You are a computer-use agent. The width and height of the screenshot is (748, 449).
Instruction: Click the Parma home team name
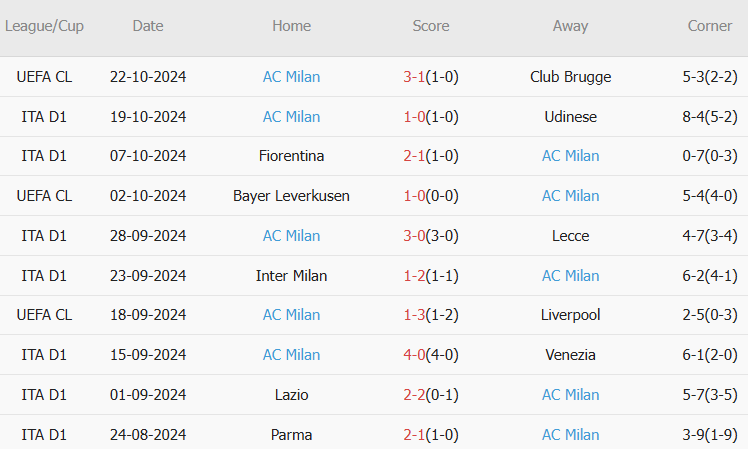tap(291, 435)
